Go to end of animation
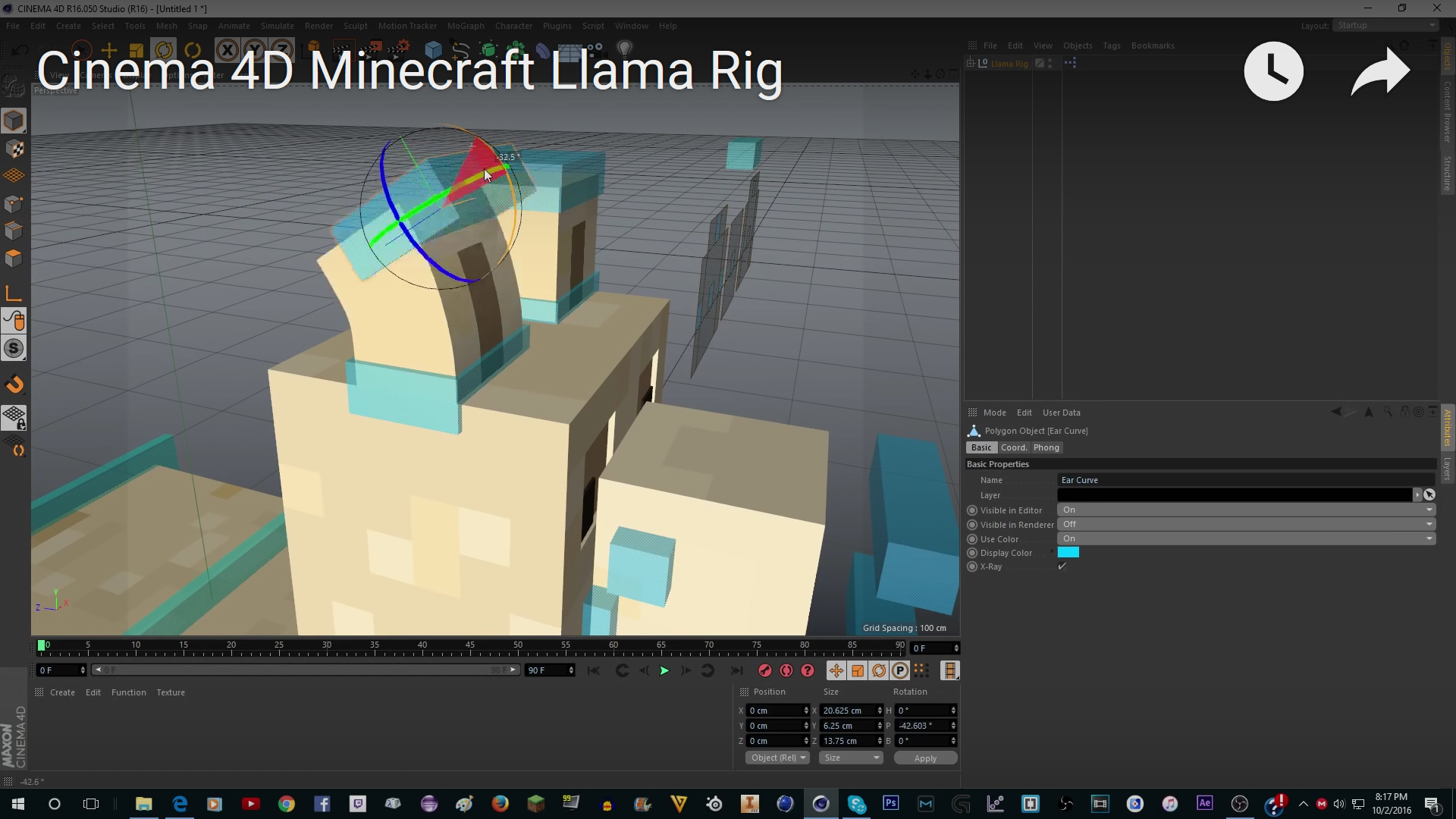 point(736,670)
